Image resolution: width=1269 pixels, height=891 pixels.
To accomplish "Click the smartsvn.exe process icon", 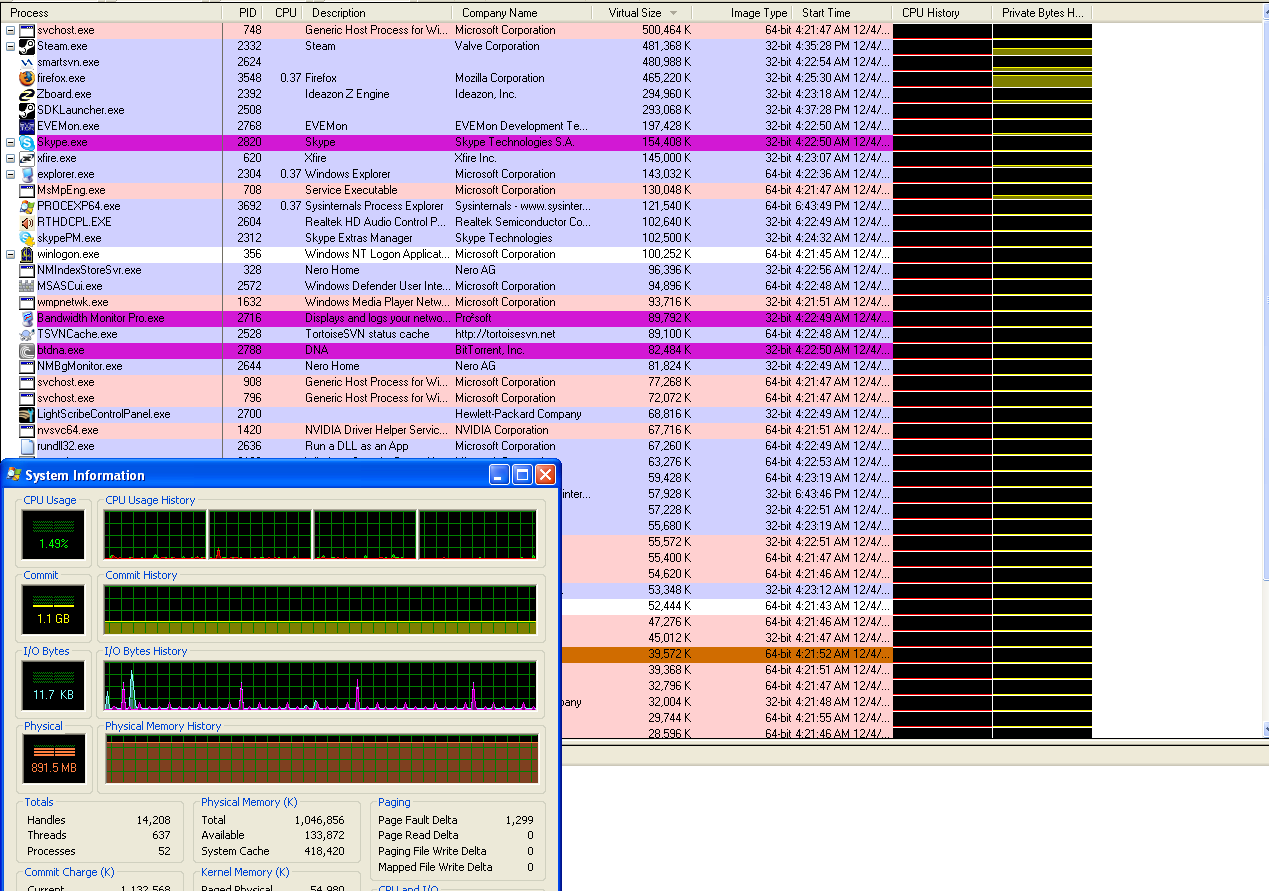I will (27, 62).
